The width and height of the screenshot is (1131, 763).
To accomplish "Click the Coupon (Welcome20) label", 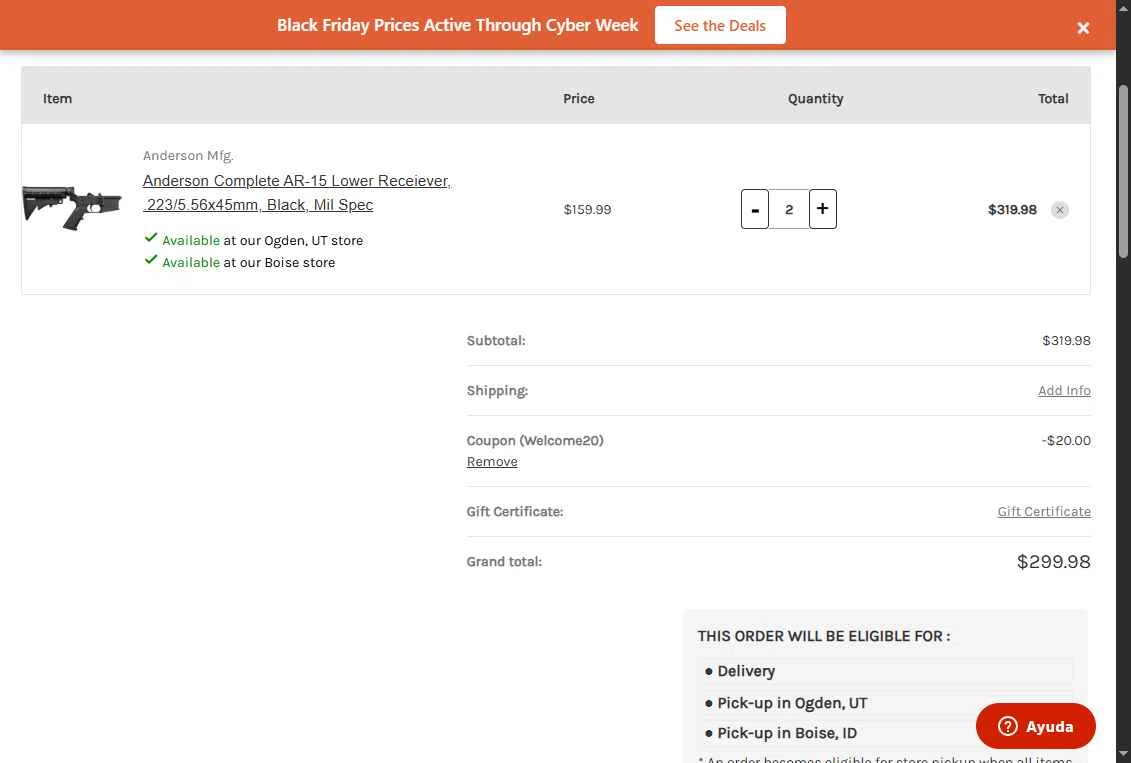I will 535,441.
